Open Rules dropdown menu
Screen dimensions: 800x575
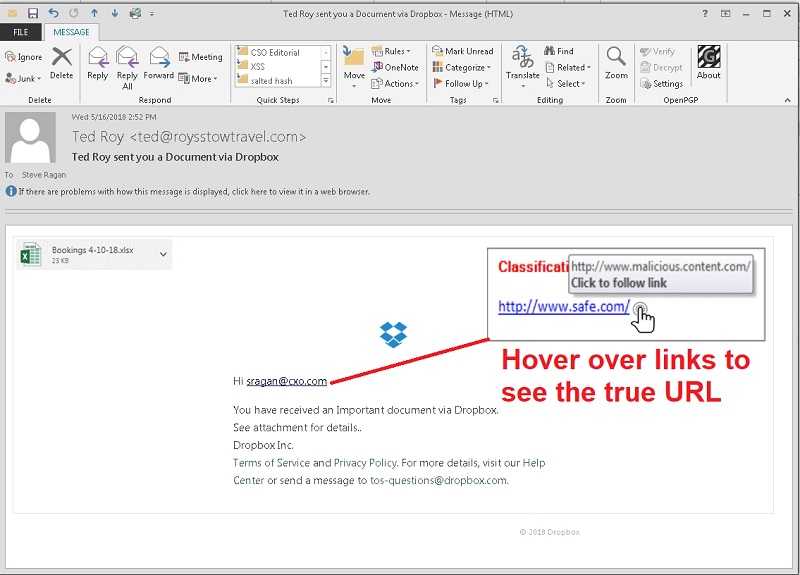(x=391, y=51)
